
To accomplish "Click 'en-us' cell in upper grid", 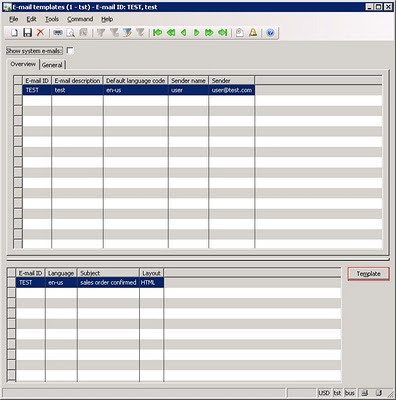I will [136, 90].
